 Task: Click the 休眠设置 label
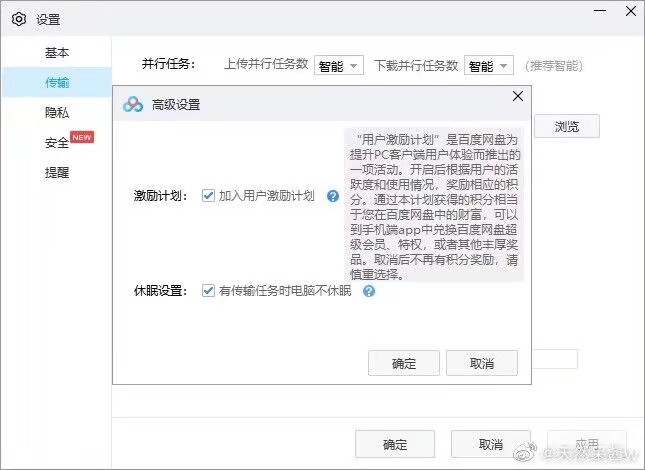pos(160,291)
